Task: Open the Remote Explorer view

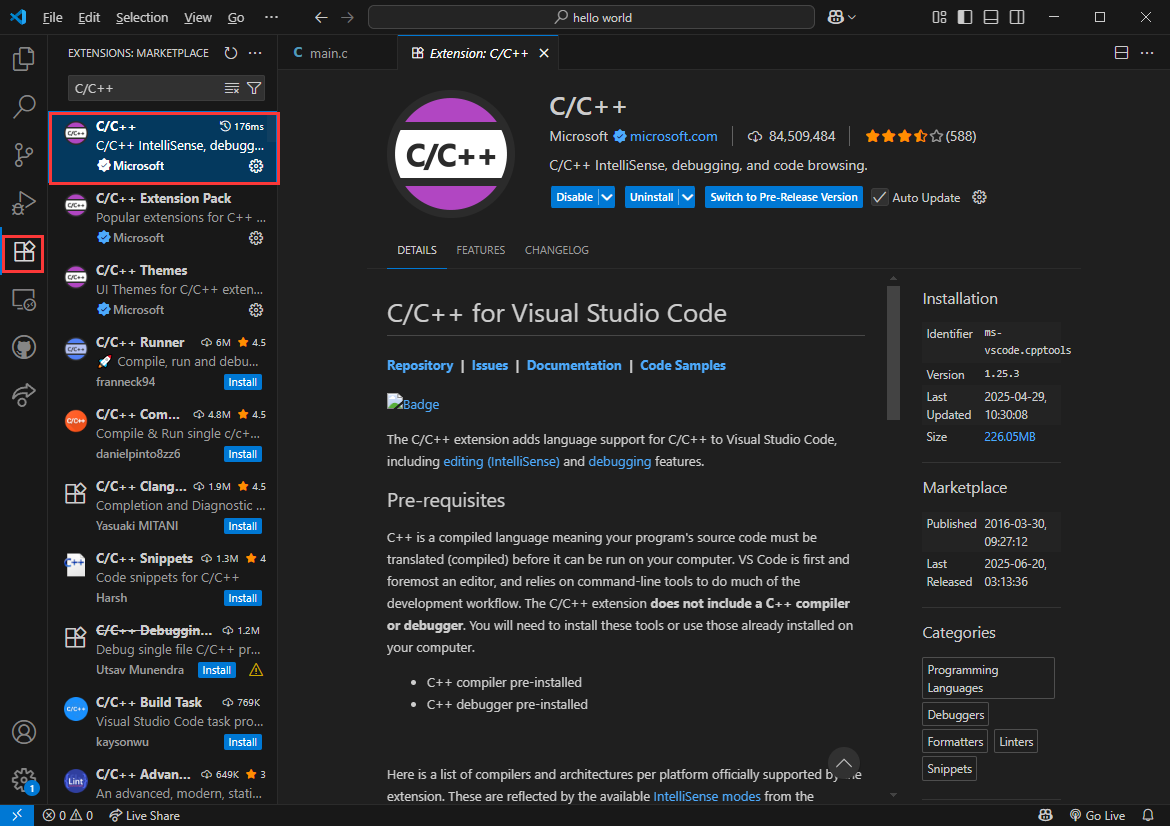Action: [x=22, y=299]
